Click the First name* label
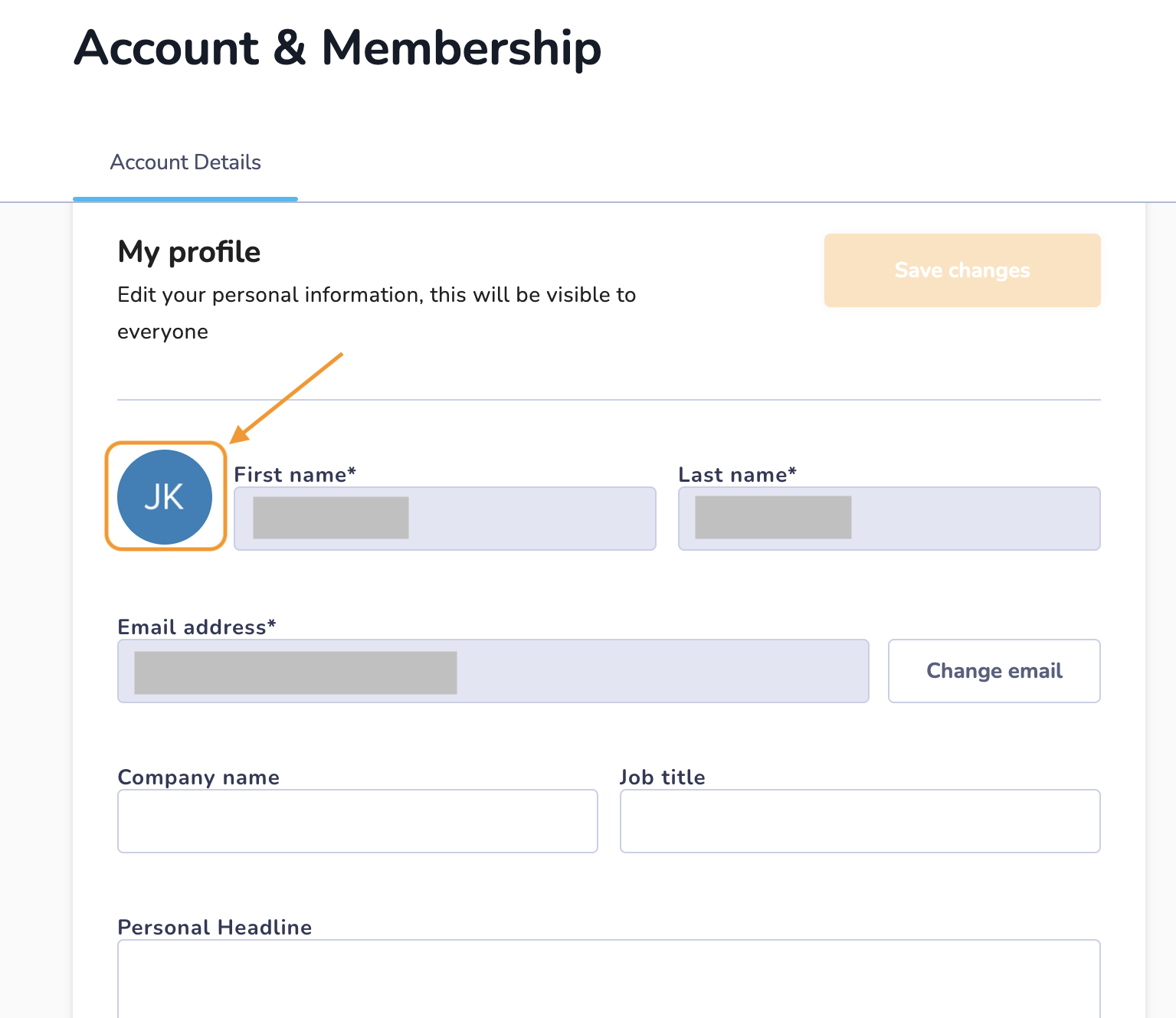Screen dimensions: 1176x1018 coord(295,475)
